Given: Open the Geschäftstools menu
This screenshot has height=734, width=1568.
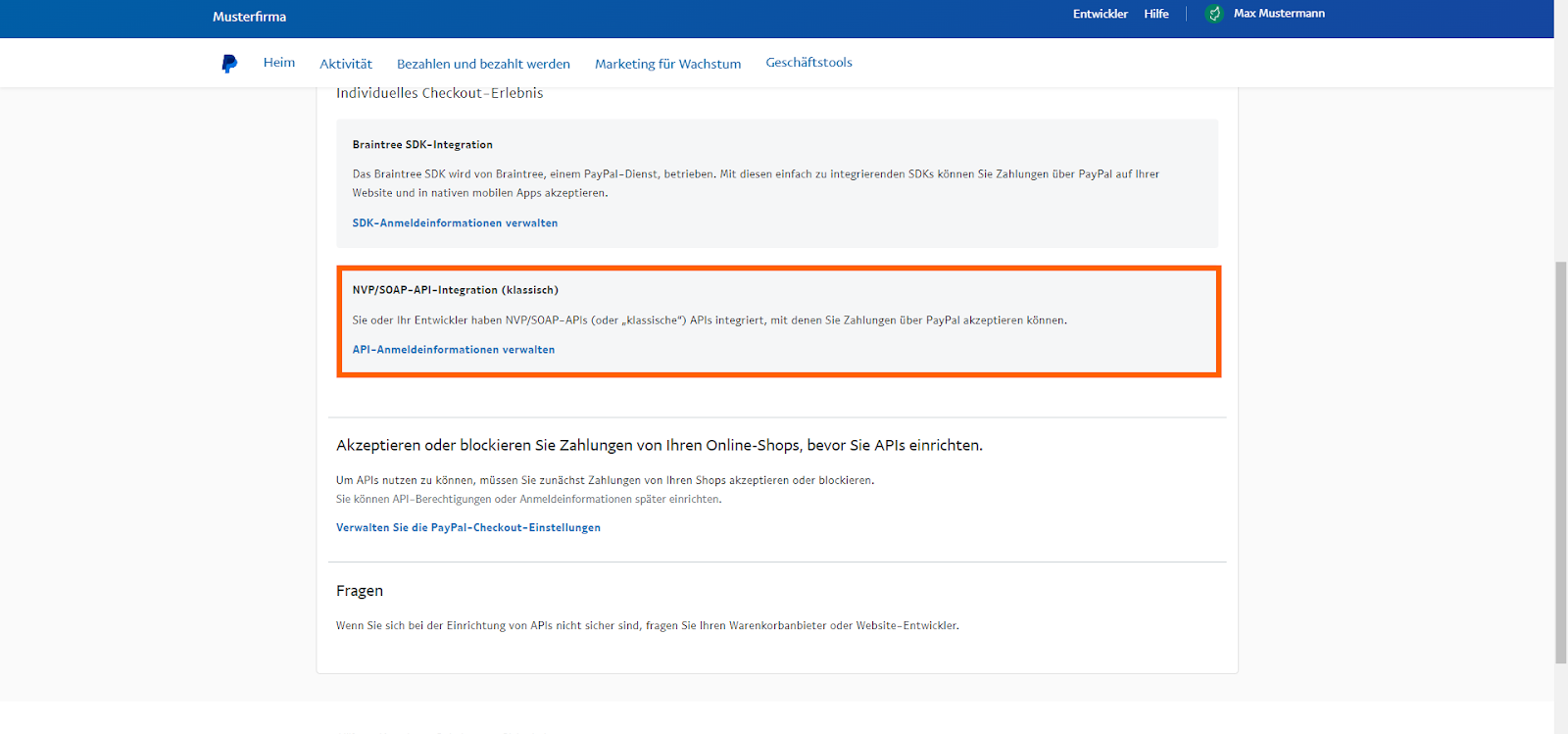Looking at the screenshot, I should (x=808, y=63).
